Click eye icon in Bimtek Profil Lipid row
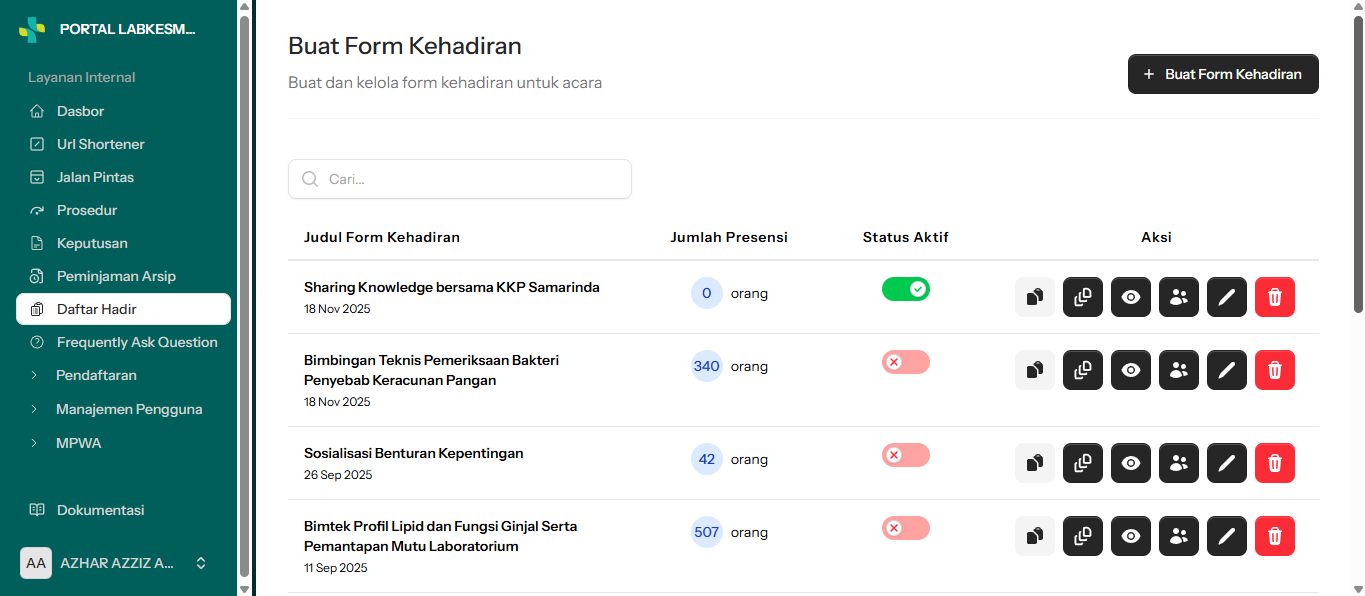This screenshot has width=1365, height=596. tap(1131, 536)
